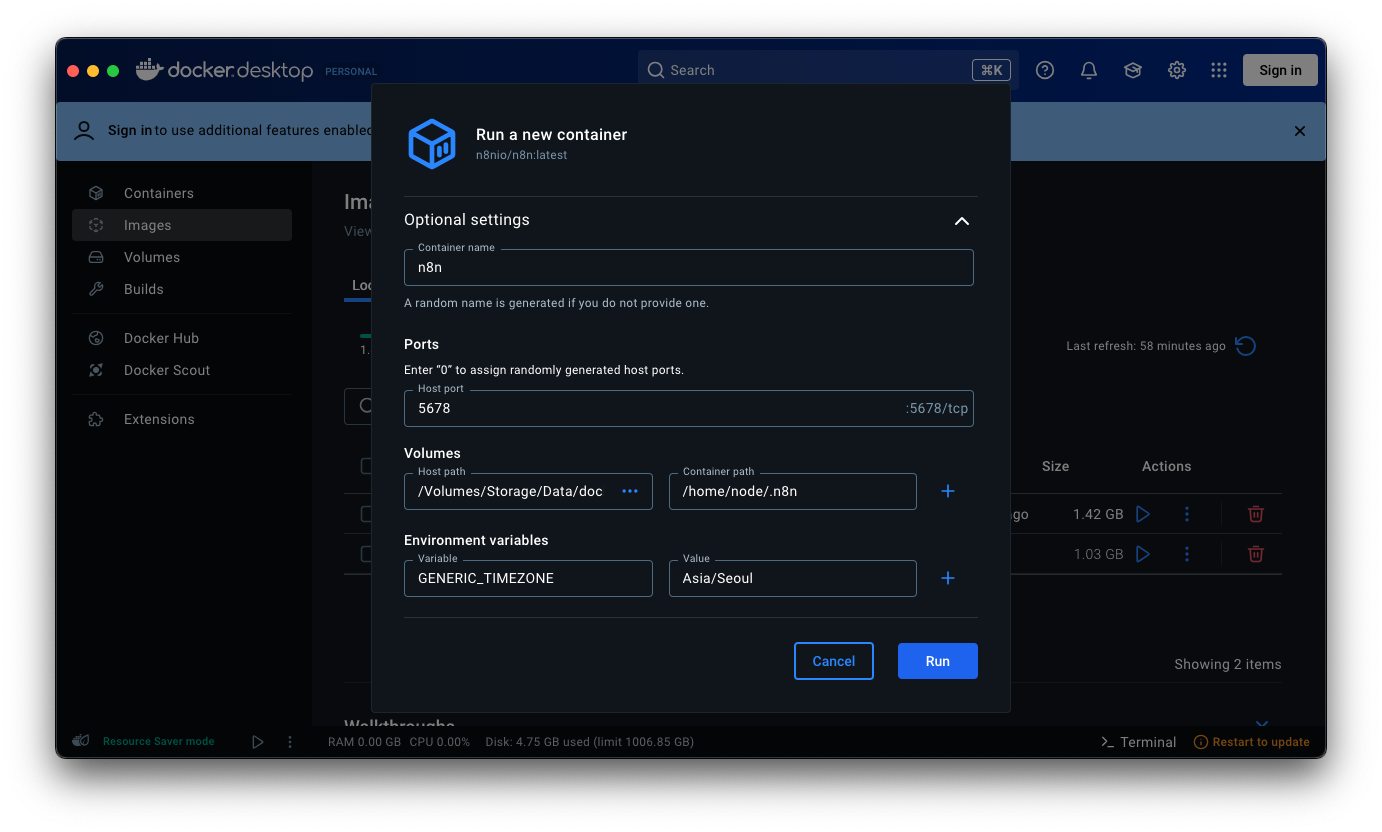Click the 'Showing 2 items' text
This screenshot has width=1382, height=832.
(x=1228, y=664)
